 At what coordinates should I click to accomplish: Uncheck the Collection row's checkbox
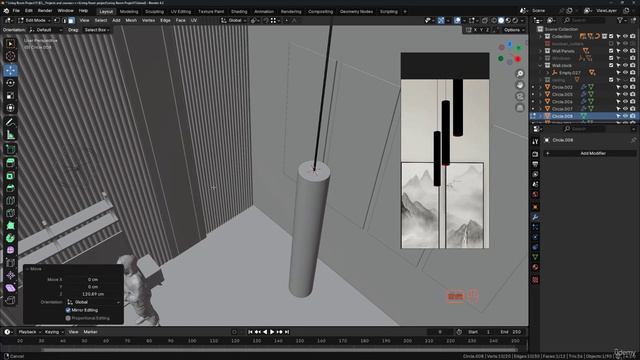point(611,36)
